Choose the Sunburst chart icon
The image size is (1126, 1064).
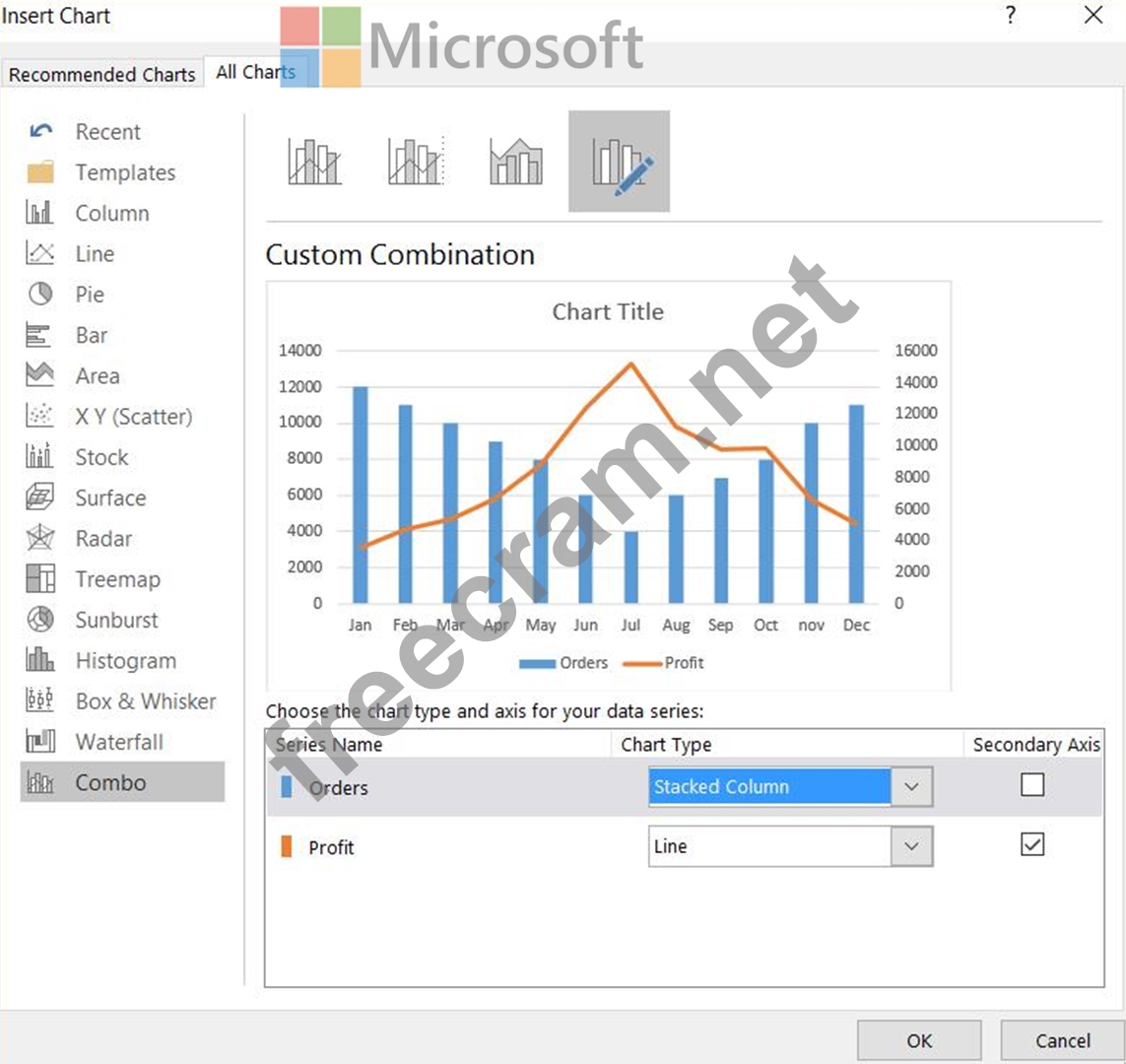click(40, 619)
